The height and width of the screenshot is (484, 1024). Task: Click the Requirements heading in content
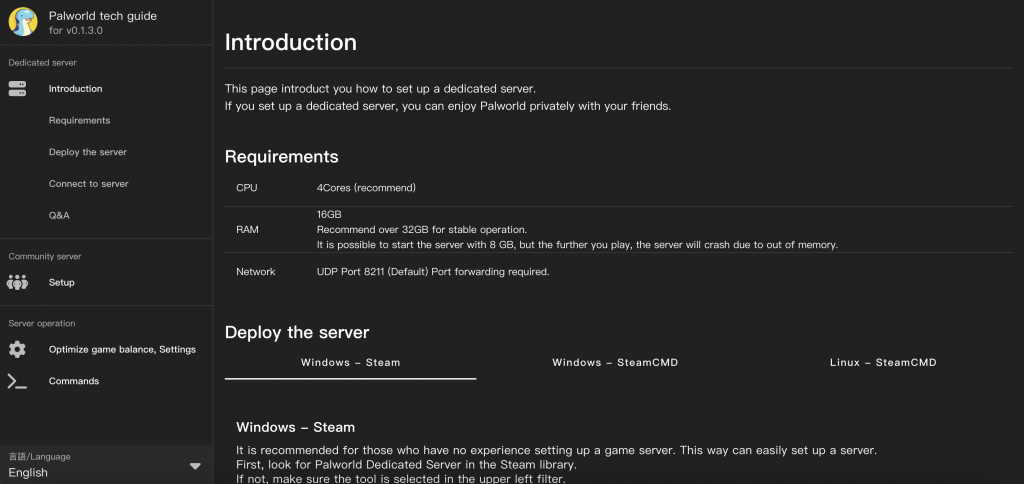click(x=281, y=157)
